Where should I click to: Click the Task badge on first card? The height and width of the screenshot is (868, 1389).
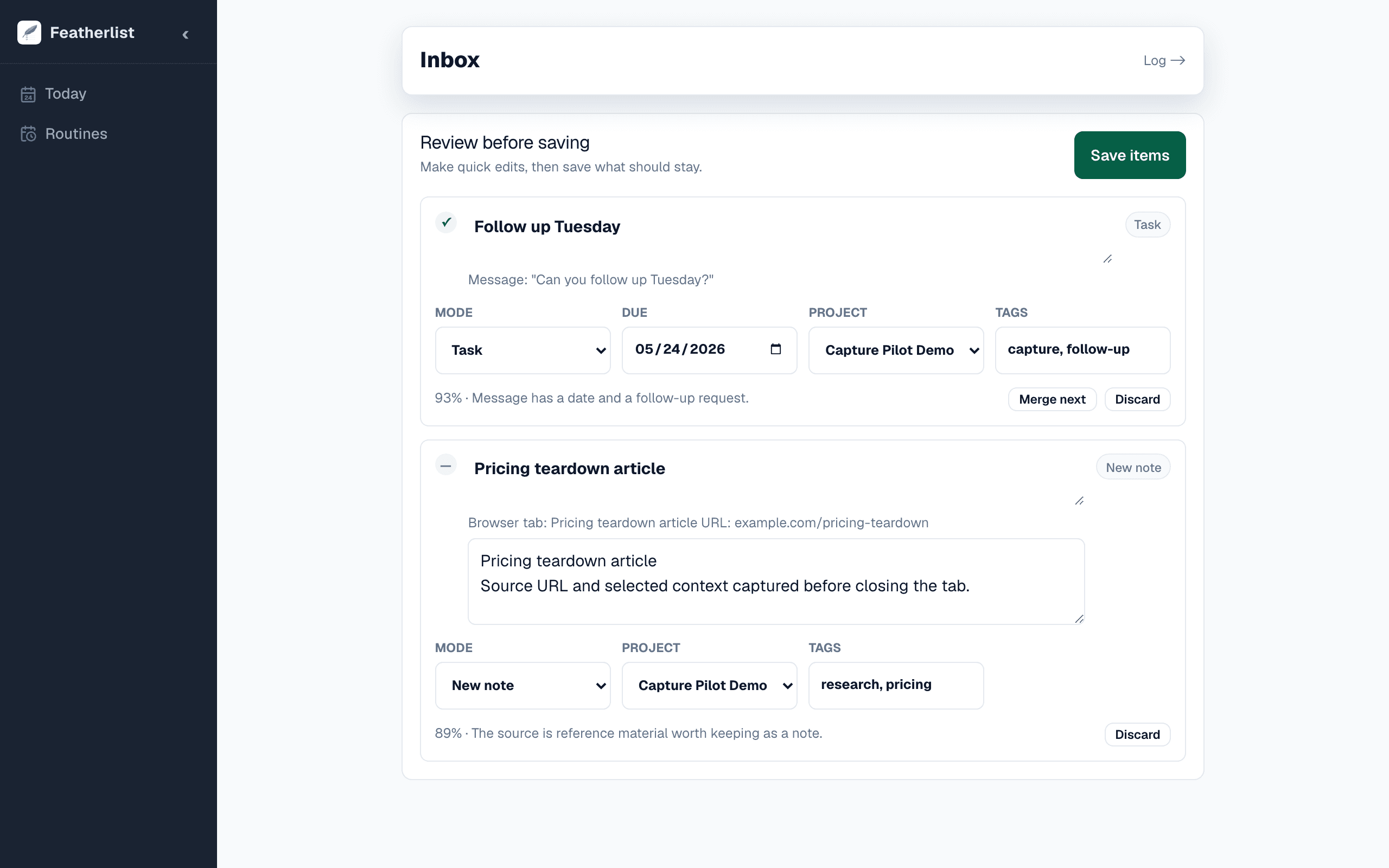(x=1148, y=225)
